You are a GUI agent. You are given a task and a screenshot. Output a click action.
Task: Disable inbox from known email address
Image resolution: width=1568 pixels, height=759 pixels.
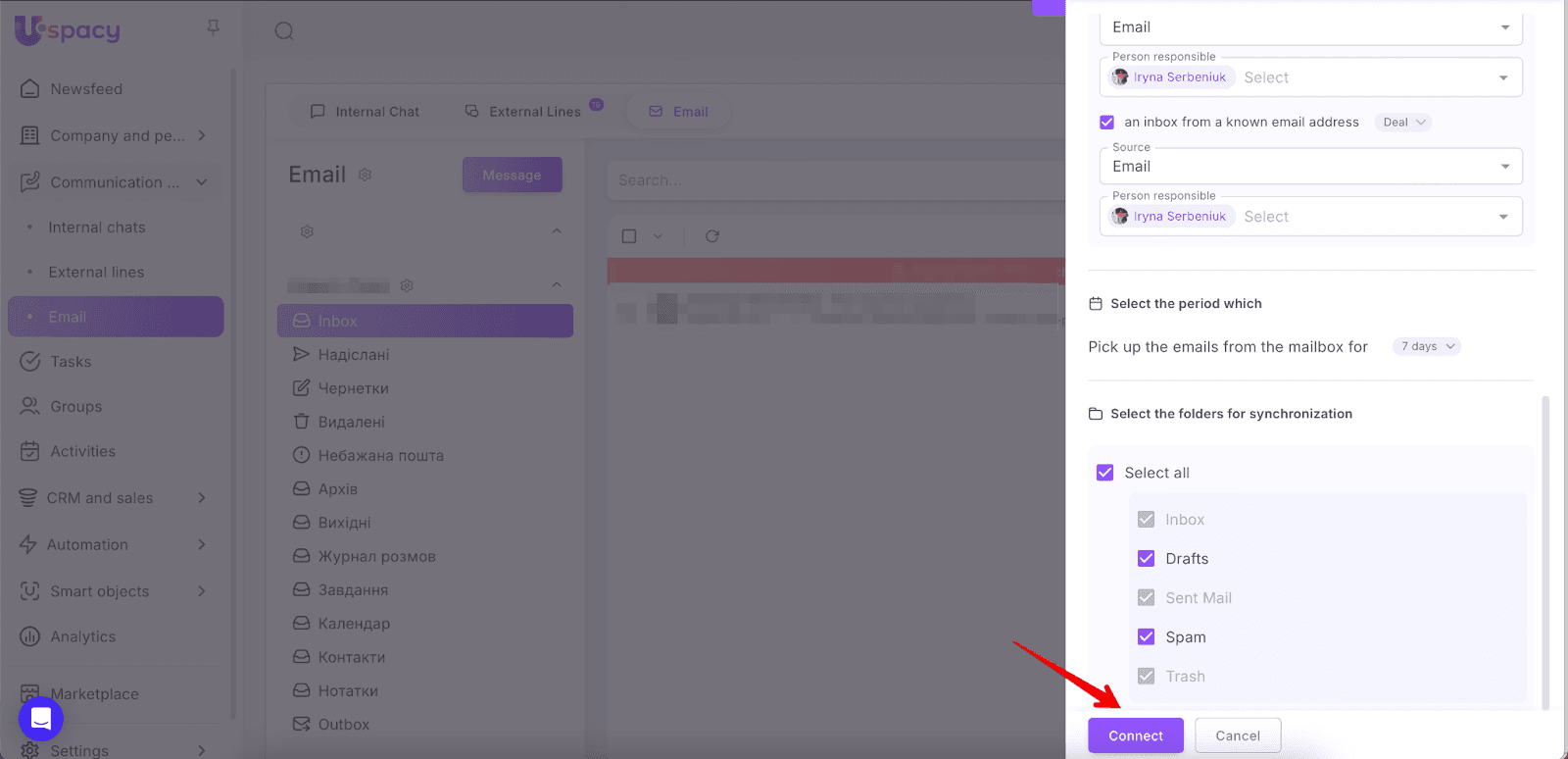tap(1107, 123)
